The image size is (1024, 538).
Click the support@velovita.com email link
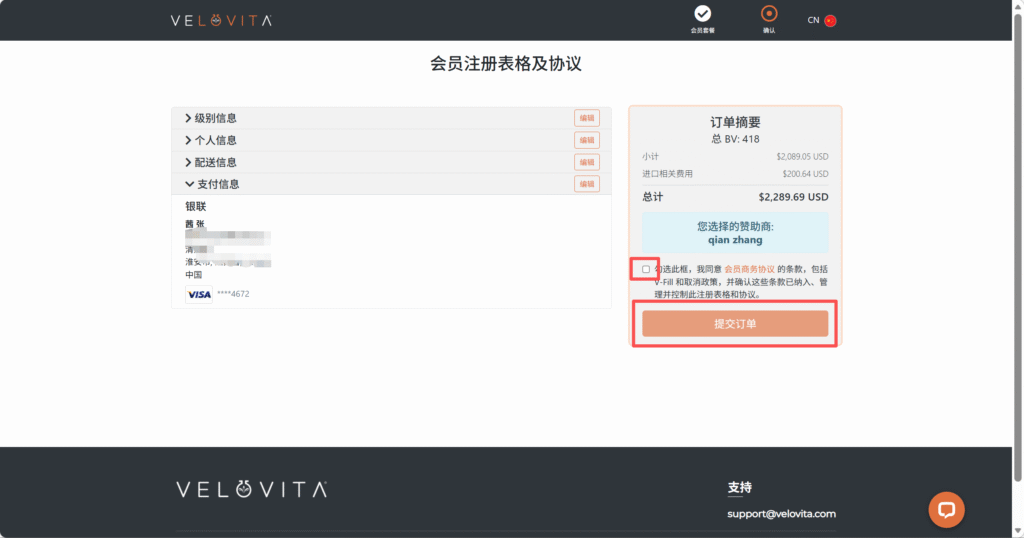781,514
